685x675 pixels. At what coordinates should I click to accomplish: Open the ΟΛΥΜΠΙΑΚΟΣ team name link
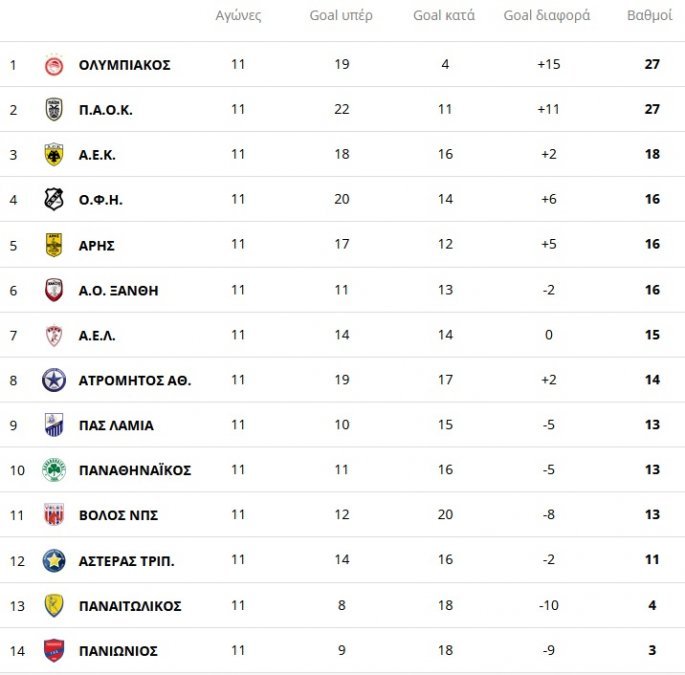(124, 65)
